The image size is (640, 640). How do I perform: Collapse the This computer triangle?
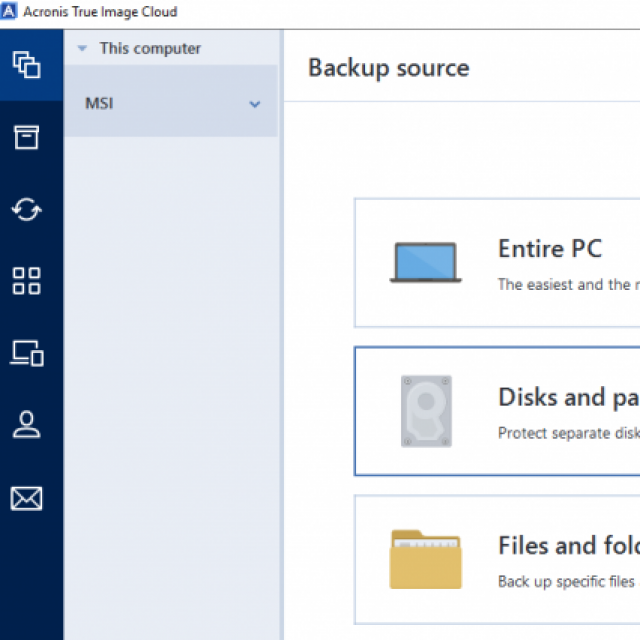(x=82, y=48)
